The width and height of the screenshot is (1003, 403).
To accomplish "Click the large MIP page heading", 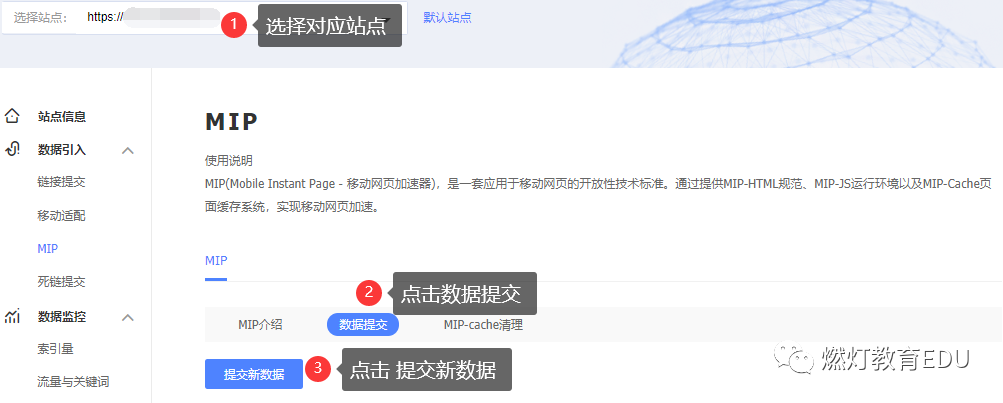I will (x=232, y=122).
